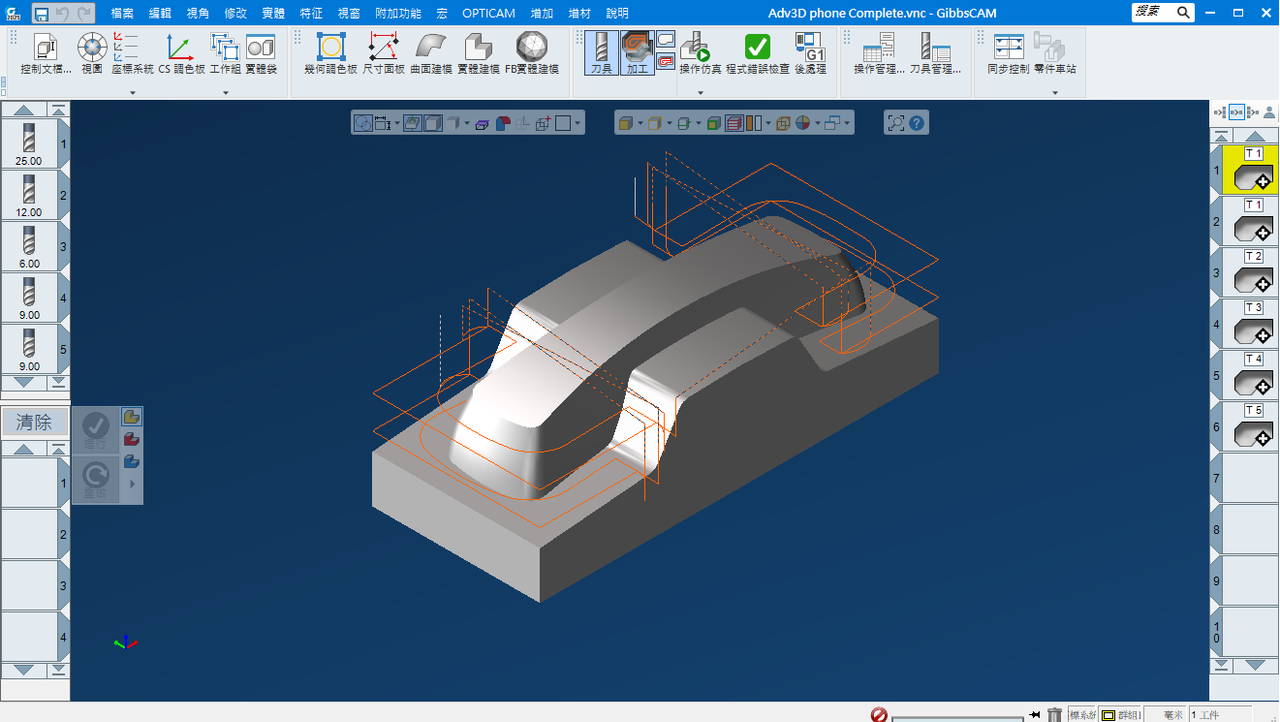Open 刀具管理 tool manager
The height and width of the screenshot is (722, 1280).
[935, 54]
